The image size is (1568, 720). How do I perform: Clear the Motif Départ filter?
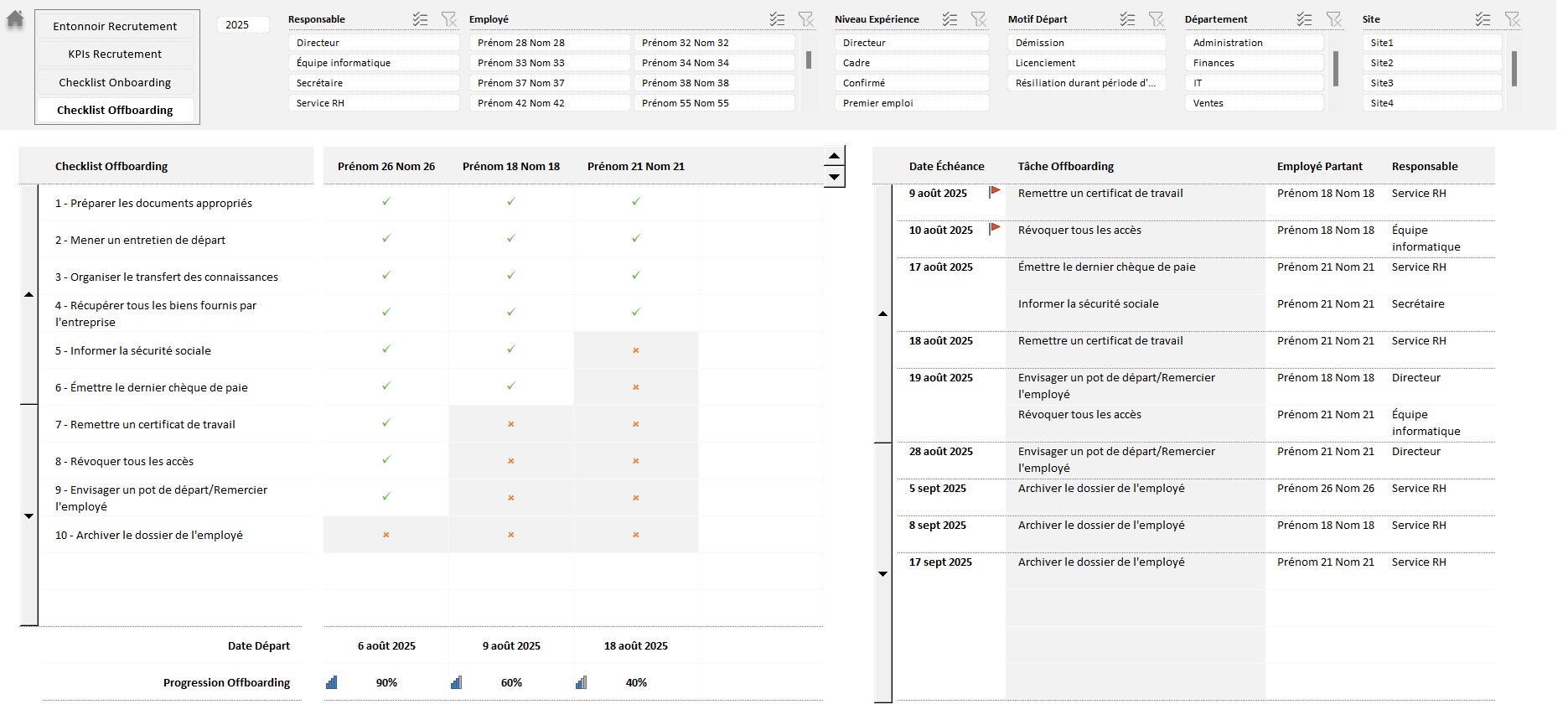point(1156,19)
